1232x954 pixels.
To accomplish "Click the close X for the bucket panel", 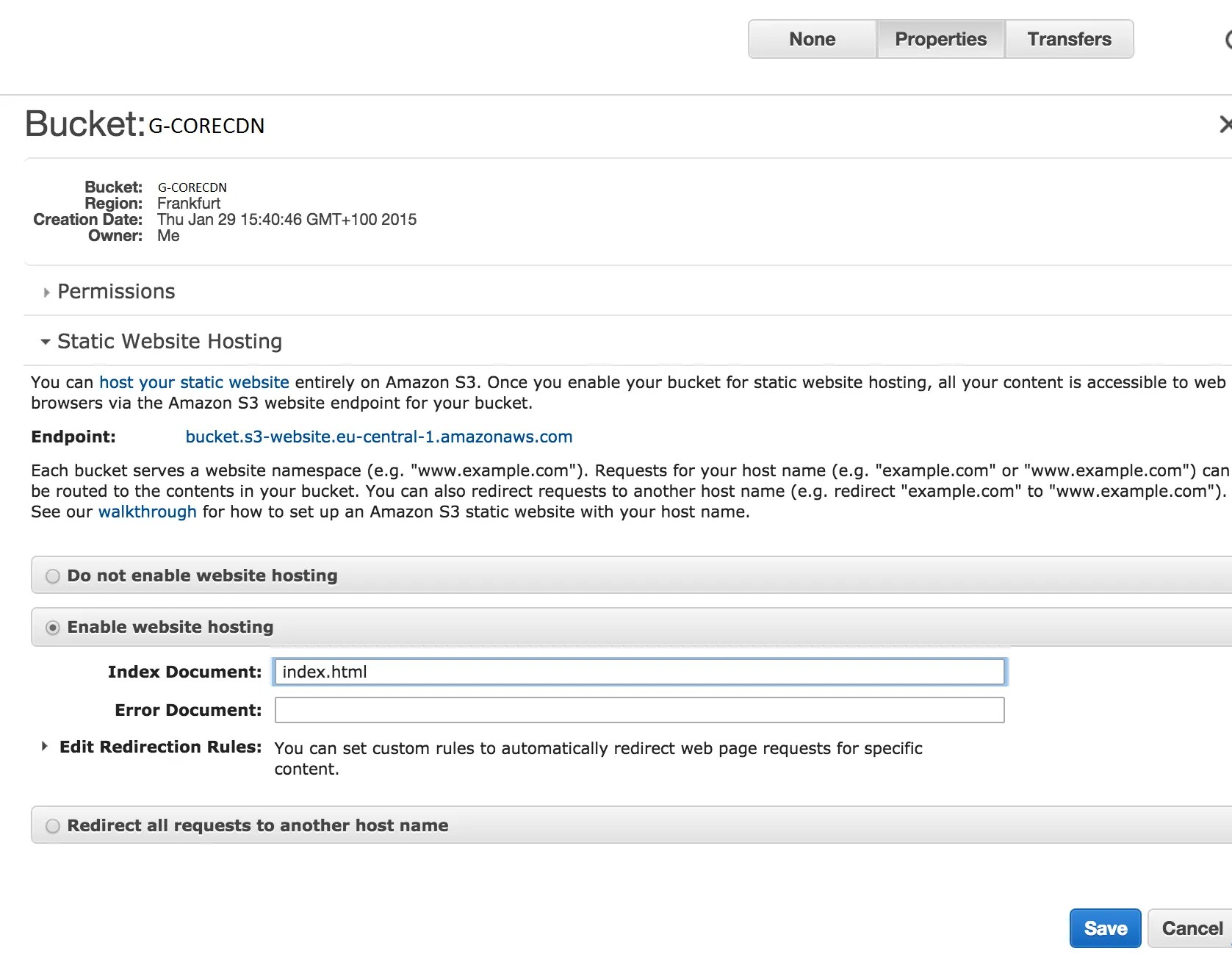I will 1225,125.
